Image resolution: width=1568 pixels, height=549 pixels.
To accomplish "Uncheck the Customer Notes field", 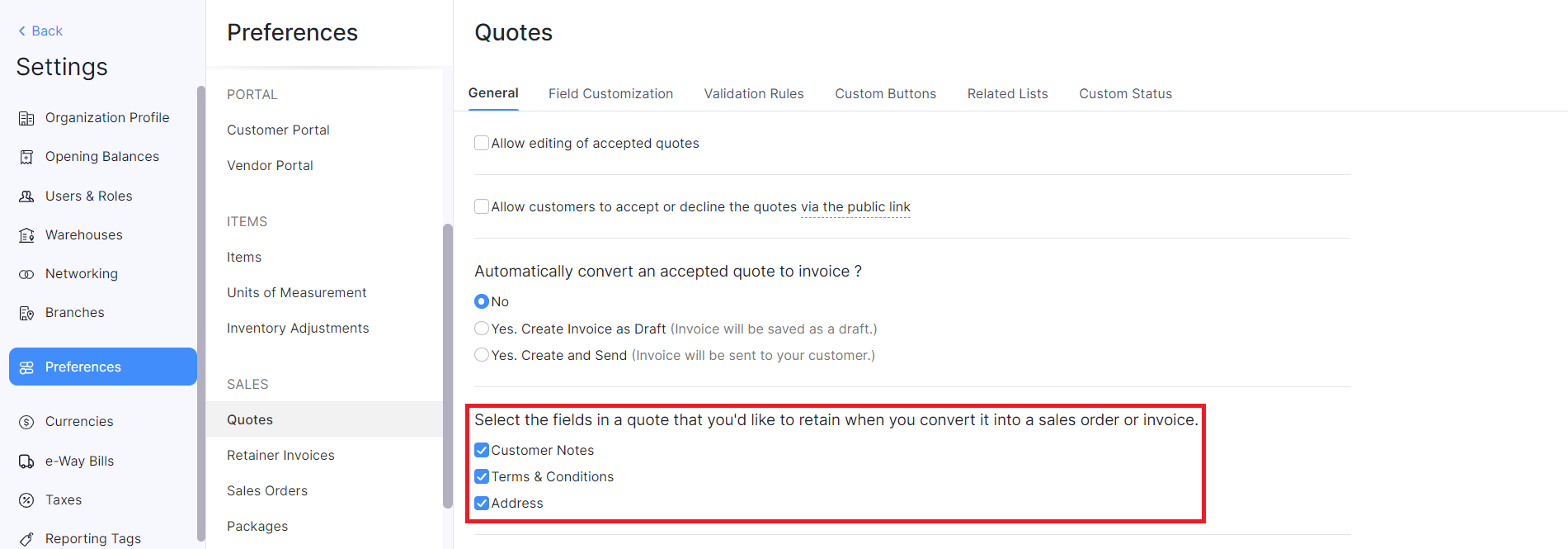I will click(x=482, y=450).
